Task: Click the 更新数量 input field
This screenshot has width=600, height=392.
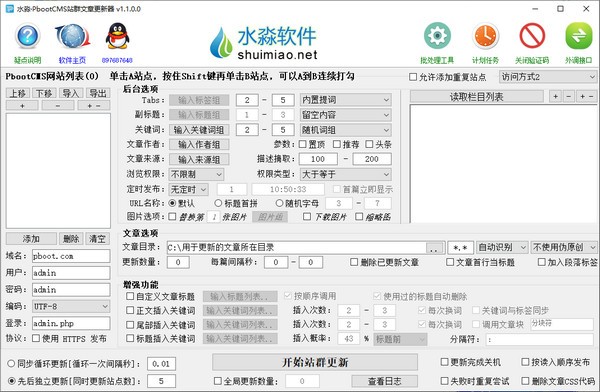Action: (178, 262)
